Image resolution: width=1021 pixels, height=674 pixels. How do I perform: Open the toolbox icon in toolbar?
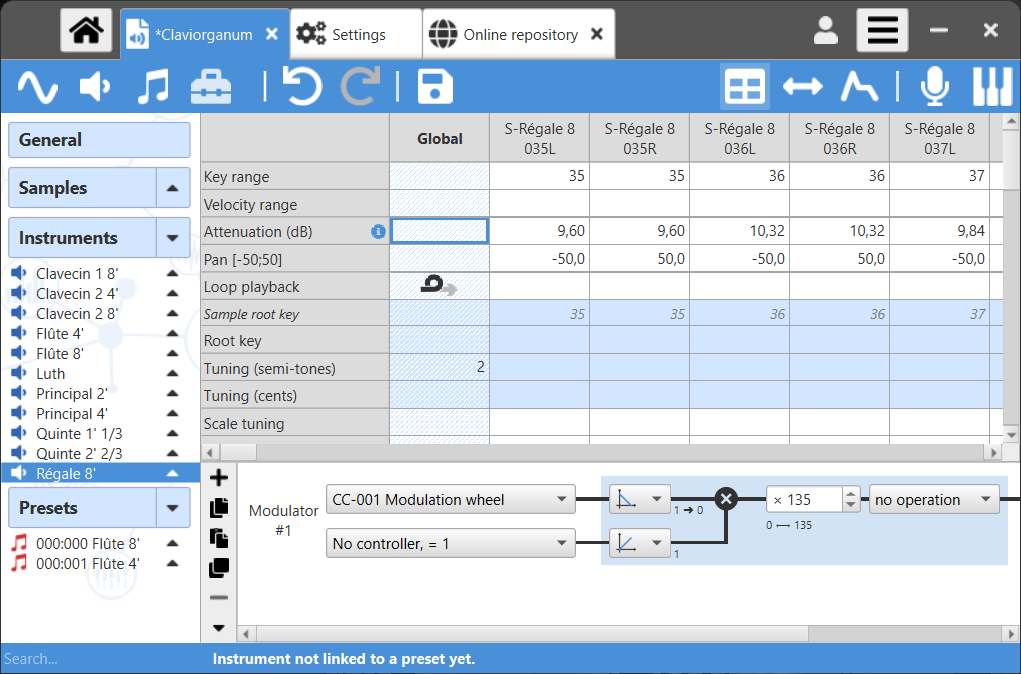click(211, 87)
